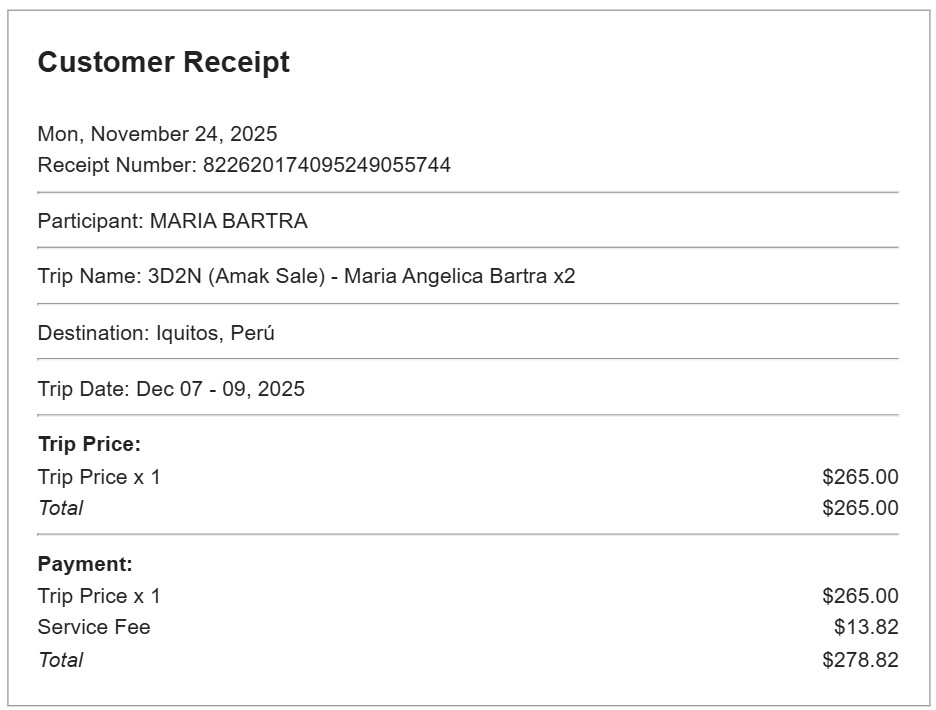Select the receipt number 822620174095249055744
Image resolution: width=936 pixels, height=710 pixels.
pos(326,165)
